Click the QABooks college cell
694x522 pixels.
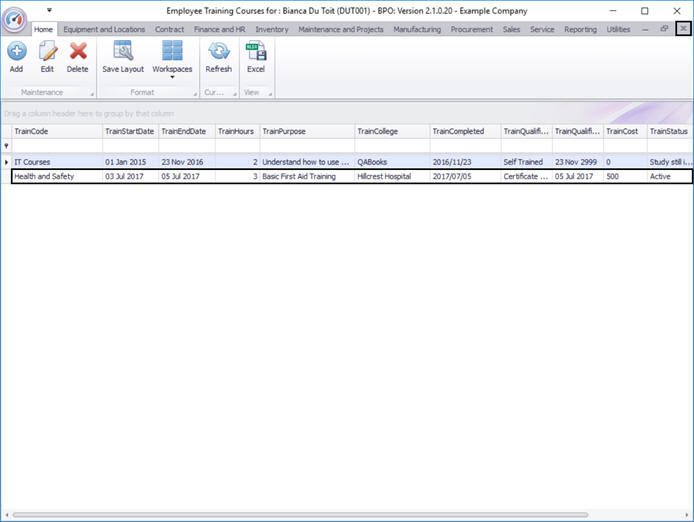pyautogui.click(x=392, y=162)
